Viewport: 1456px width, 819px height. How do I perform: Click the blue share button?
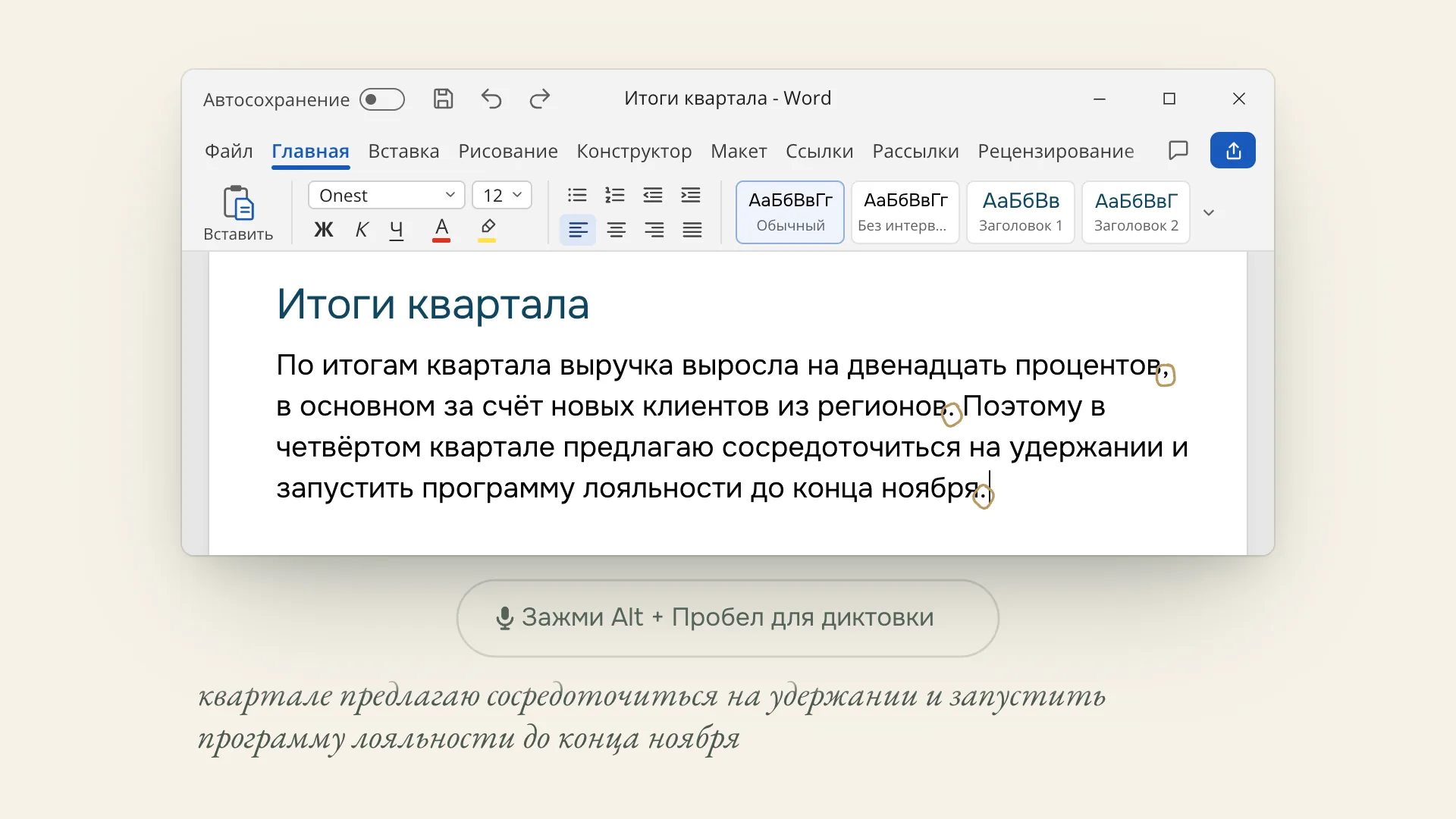(x=1233, y=150)
